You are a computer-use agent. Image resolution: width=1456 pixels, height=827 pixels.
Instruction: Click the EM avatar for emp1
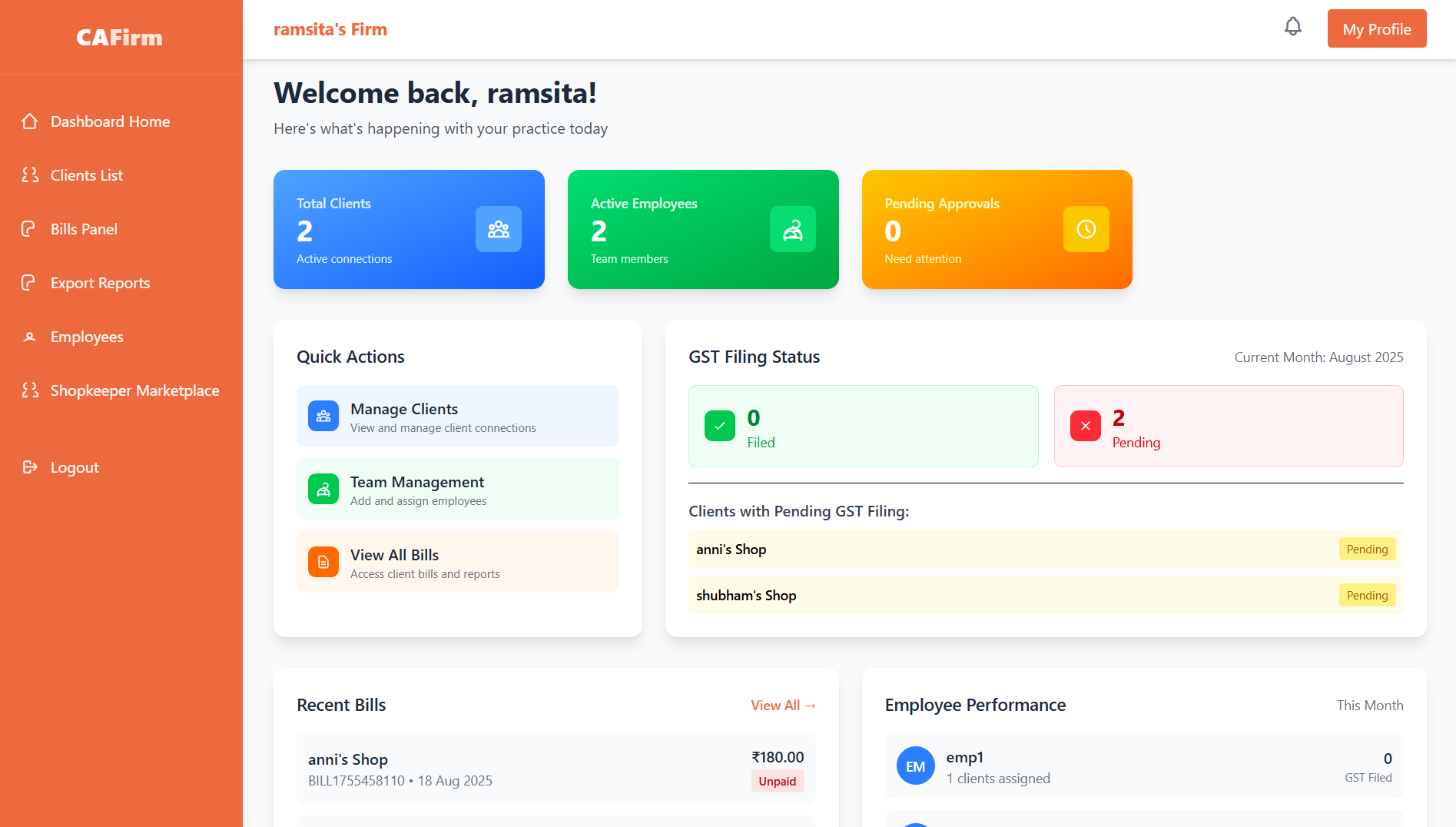tap(915, 766)
